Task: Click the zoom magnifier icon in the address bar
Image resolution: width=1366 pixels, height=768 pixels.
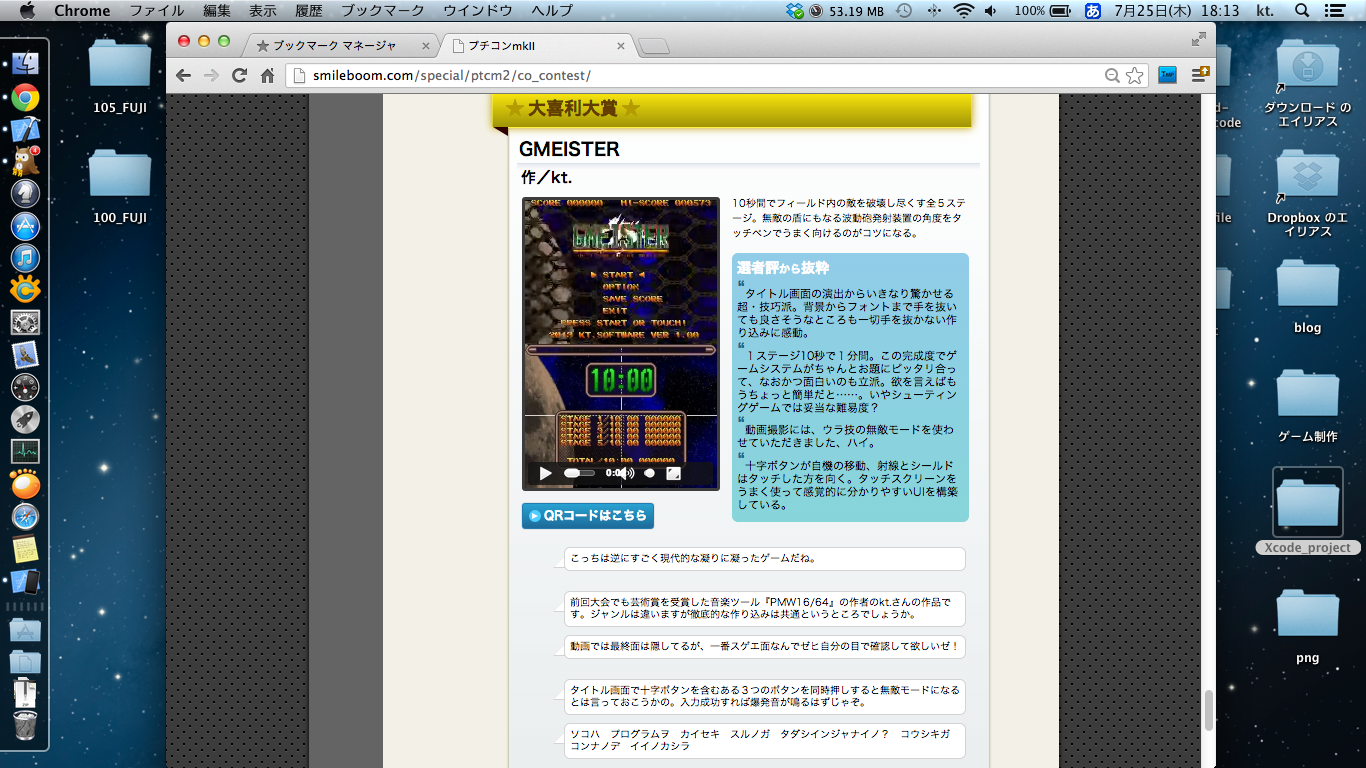Action: (1112, 75)
